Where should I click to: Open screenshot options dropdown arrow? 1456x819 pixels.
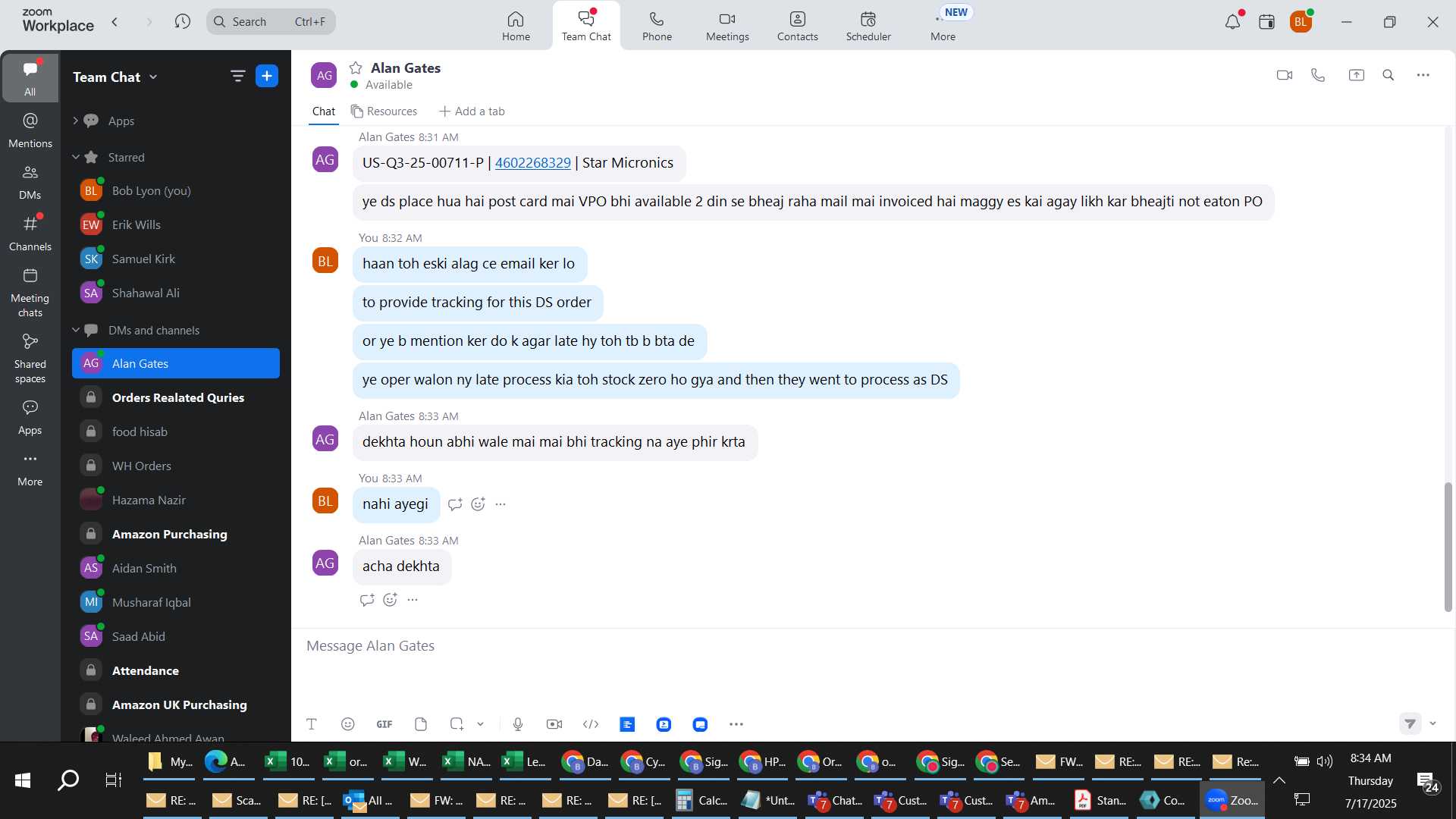(x=480, y=724)
